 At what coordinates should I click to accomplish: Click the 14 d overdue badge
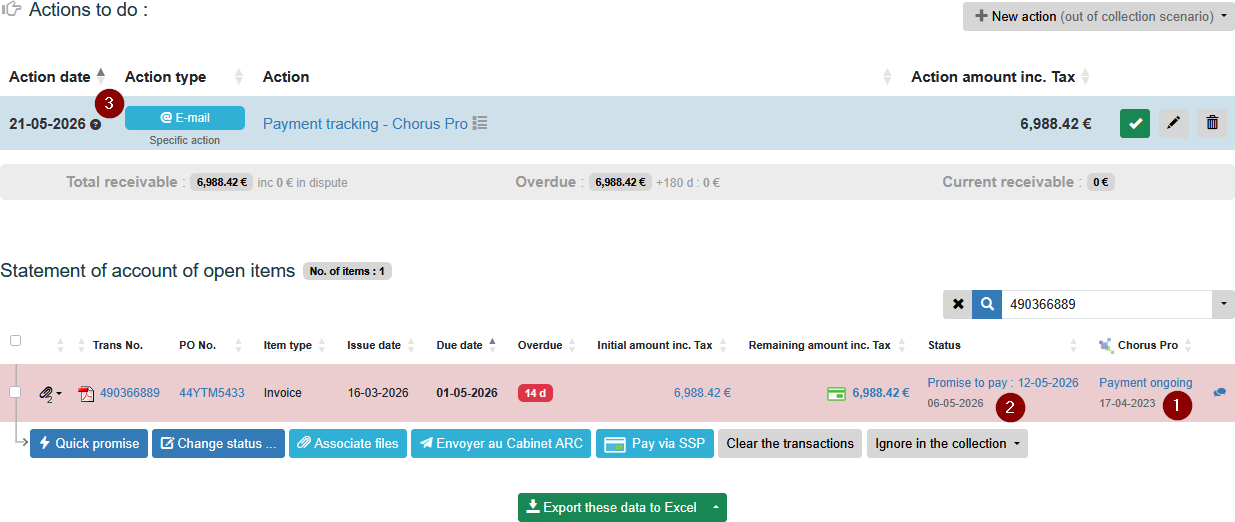(535, 393)
